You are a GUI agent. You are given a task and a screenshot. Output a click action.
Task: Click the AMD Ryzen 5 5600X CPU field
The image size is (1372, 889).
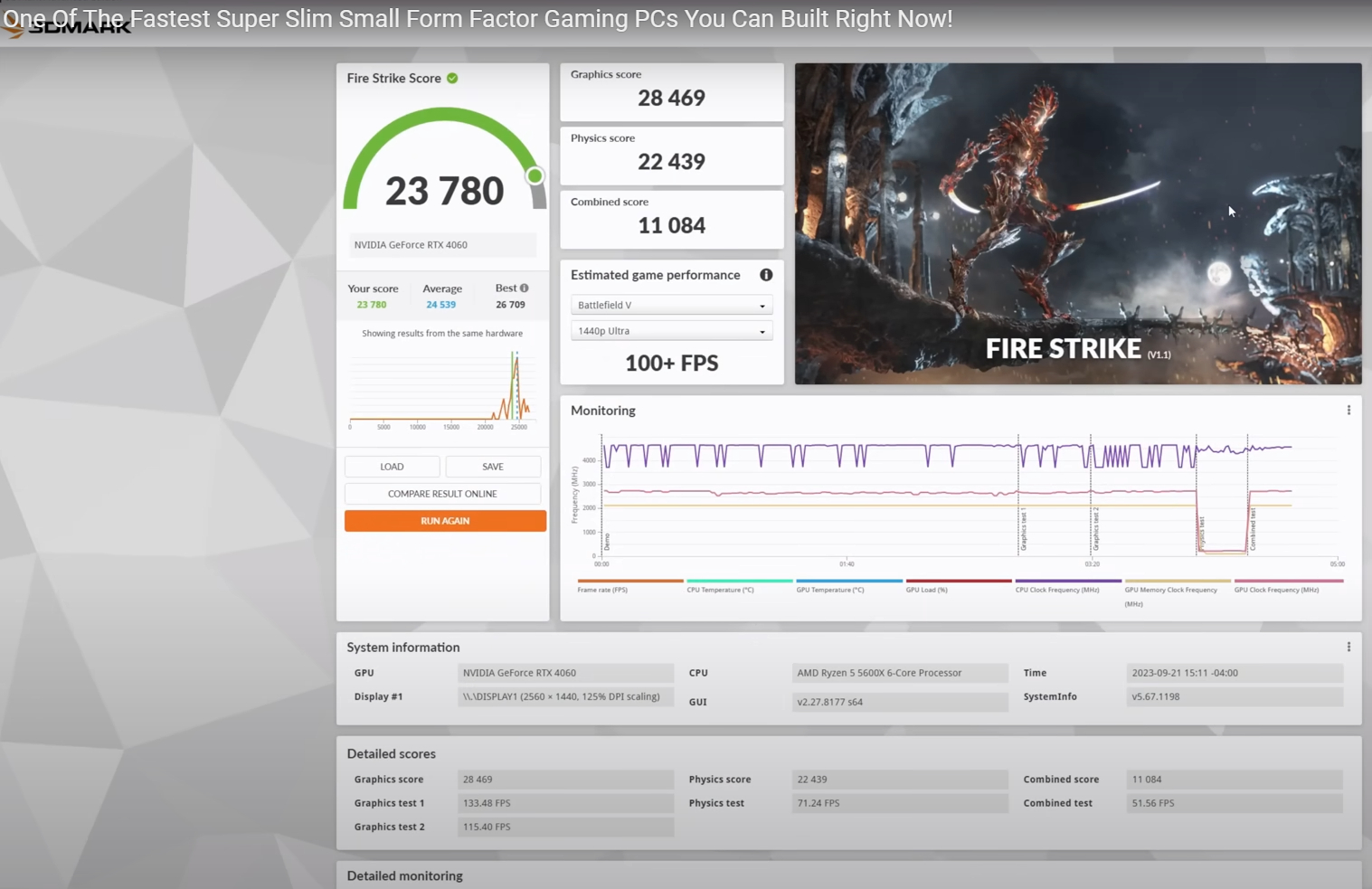pyautogui.click(x=900, y=673)
